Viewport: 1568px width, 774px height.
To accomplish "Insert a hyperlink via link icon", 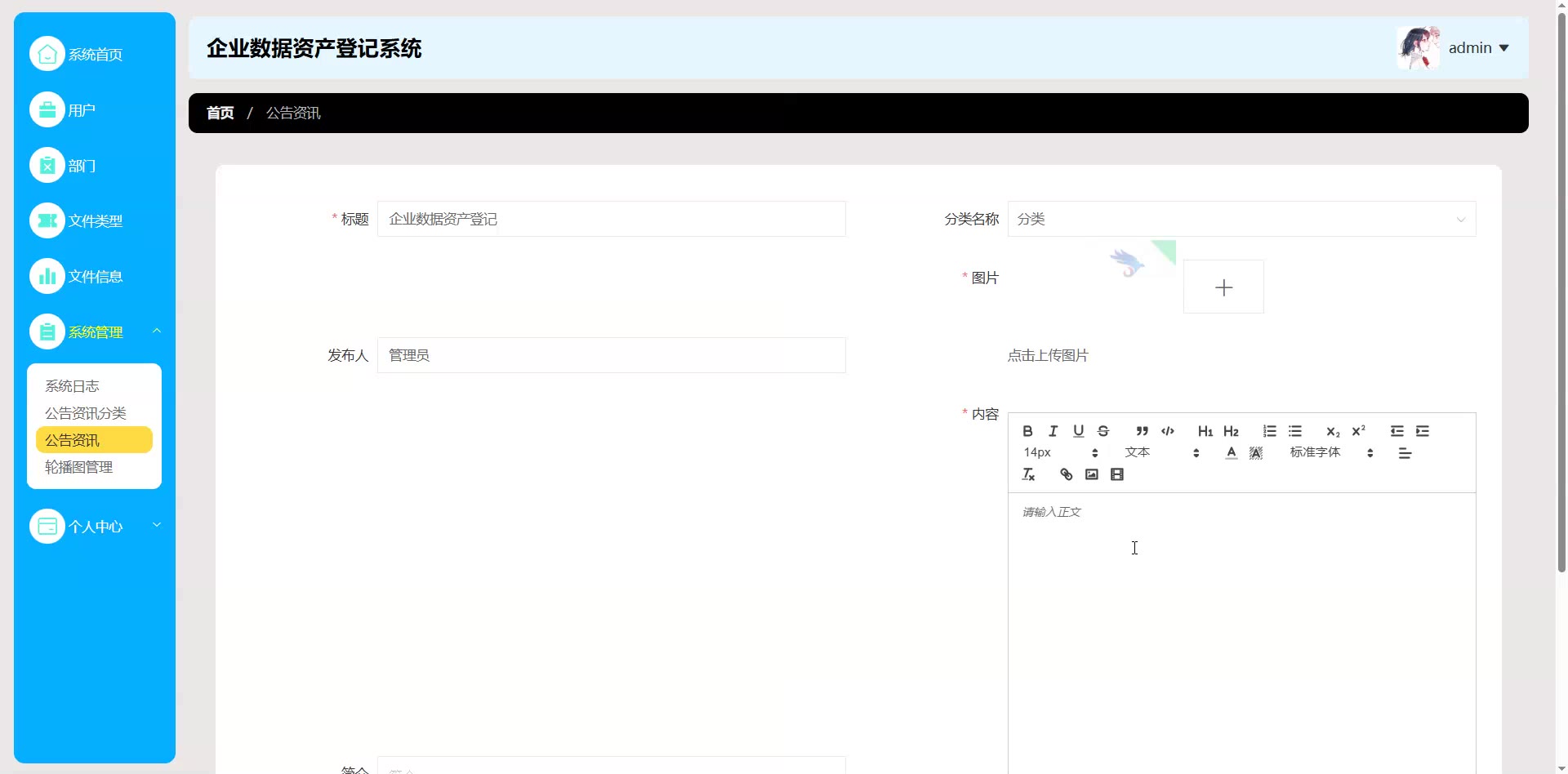I will (1066, 474).
